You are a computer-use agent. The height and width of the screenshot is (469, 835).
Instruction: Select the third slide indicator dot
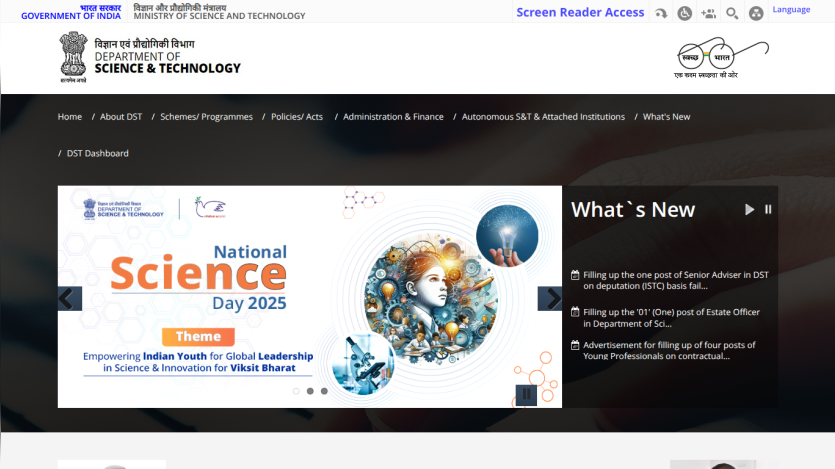click(x=324, y=391)
